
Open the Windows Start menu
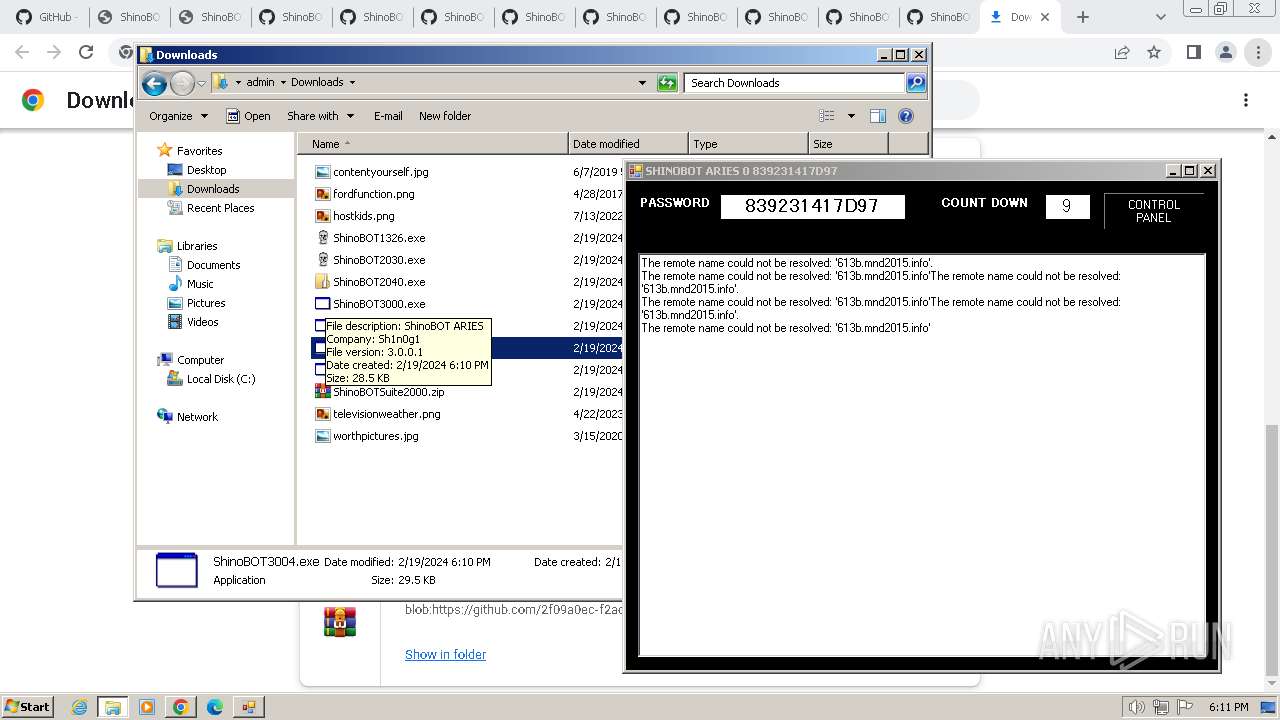[27, 707]
